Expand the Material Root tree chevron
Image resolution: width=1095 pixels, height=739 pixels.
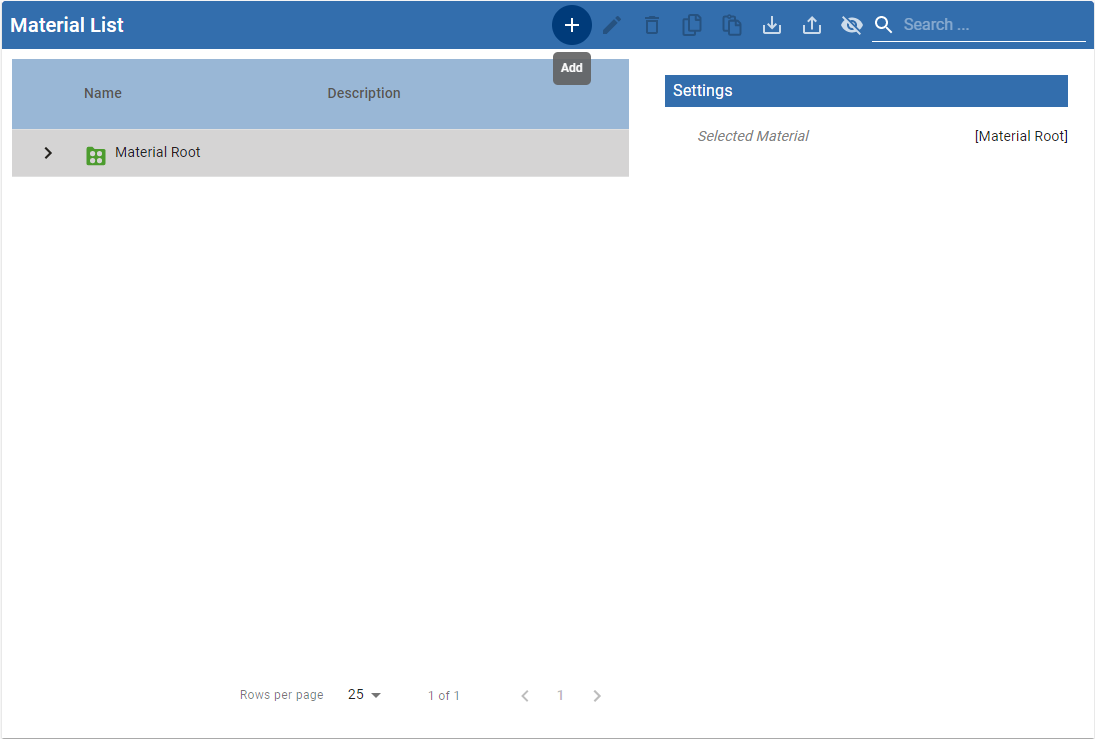[48, 153]
